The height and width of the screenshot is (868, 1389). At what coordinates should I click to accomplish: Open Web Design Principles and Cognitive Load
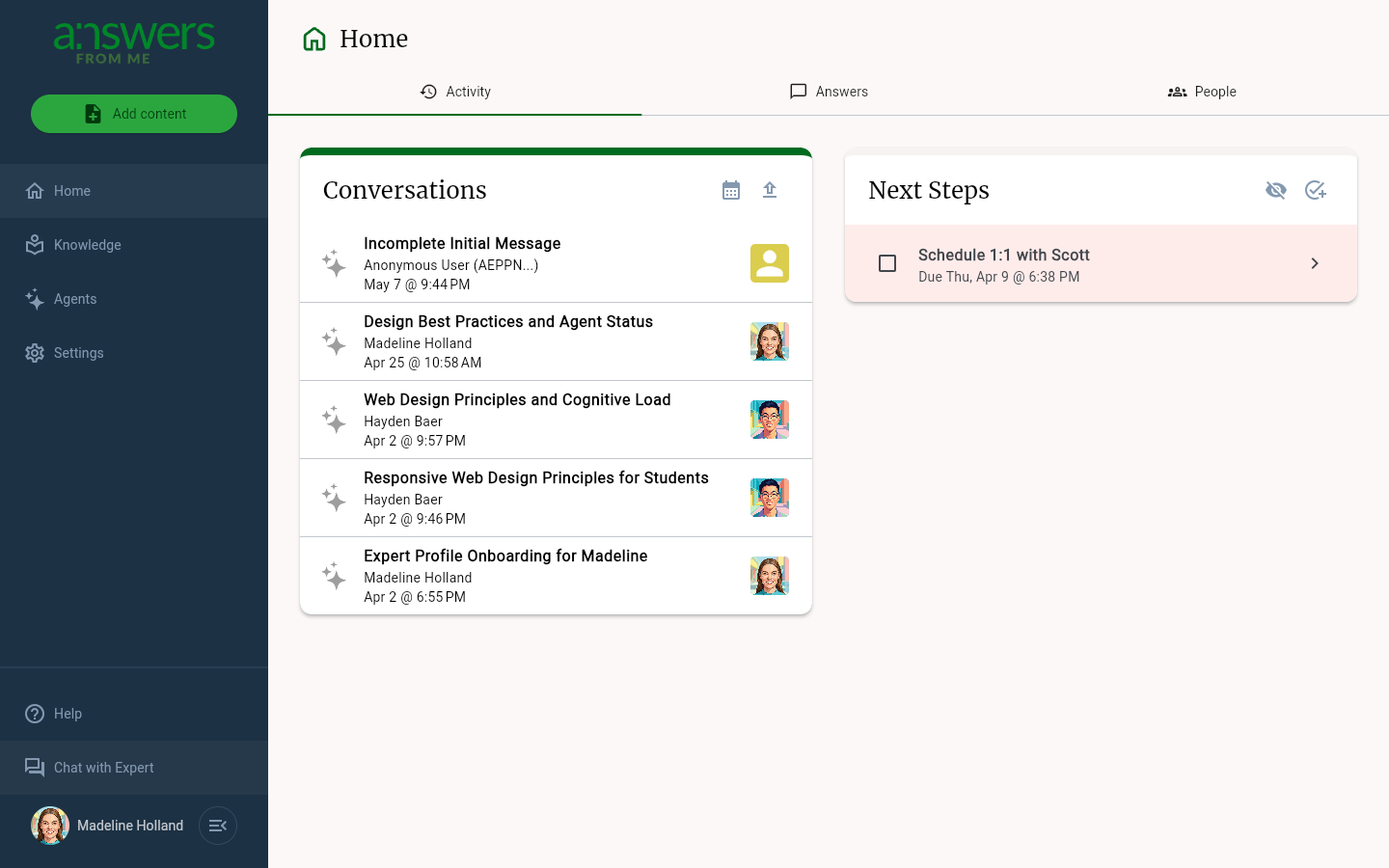pos(556,420)
